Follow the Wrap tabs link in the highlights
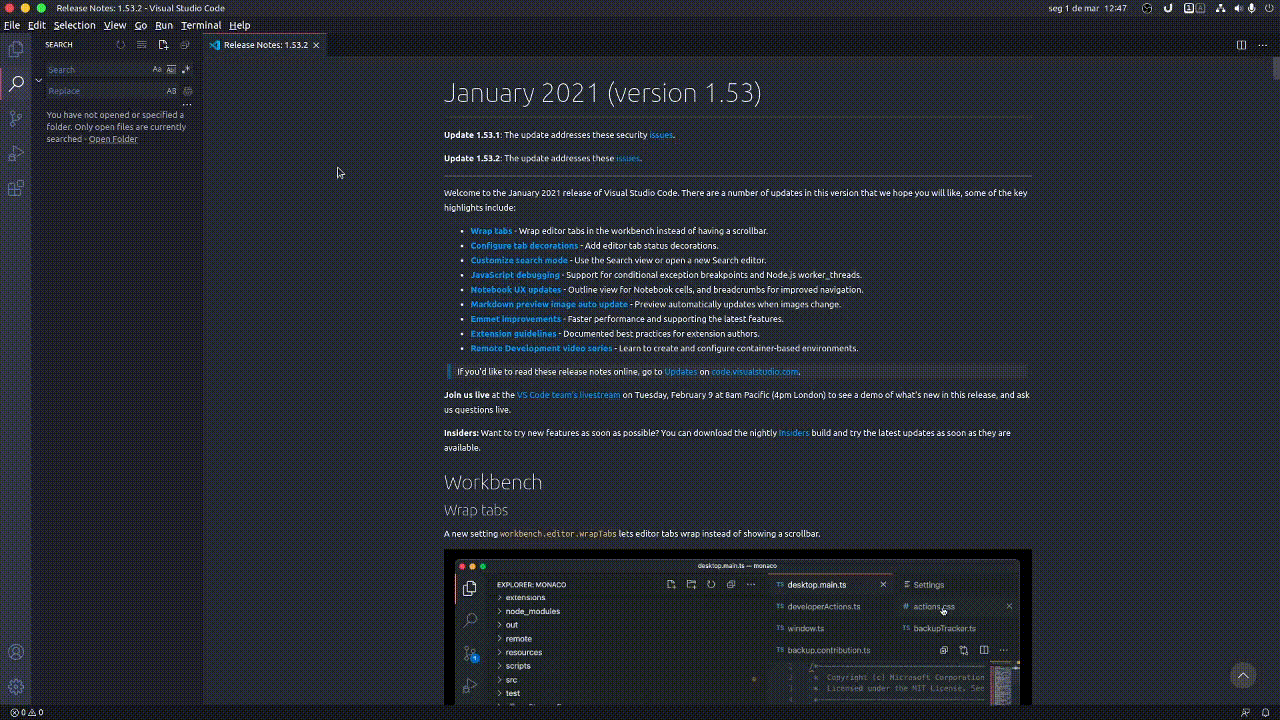The height and width of the screenshot is (720, 1280). [490, 230]
